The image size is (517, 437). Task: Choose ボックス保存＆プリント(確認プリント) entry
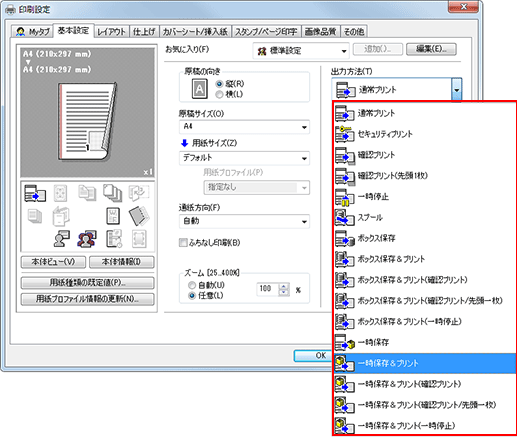click(x=425, y=280)
